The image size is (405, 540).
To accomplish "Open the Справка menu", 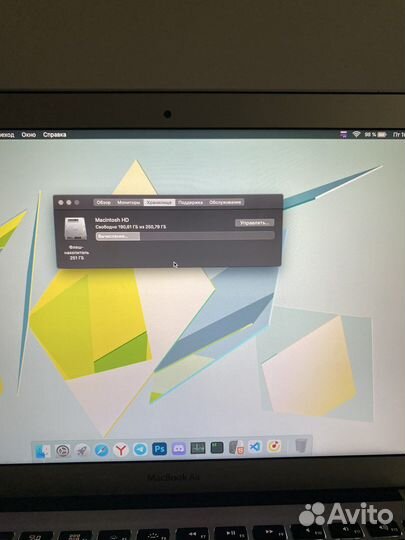I will pos(54,135).
